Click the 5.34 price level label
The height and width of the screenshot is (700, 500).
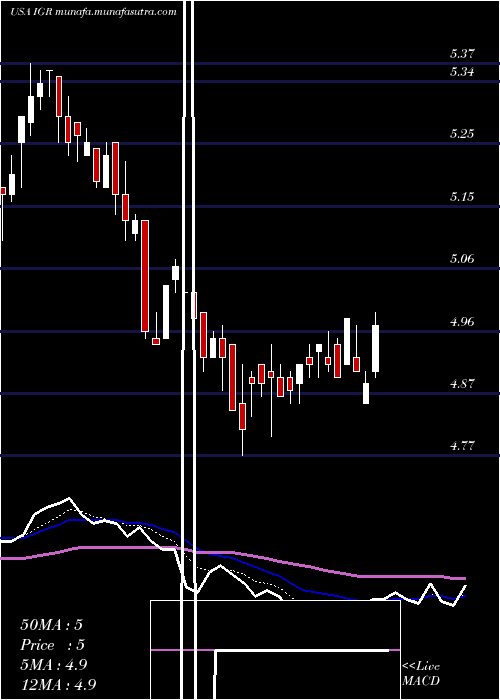[x=462, y=71]
